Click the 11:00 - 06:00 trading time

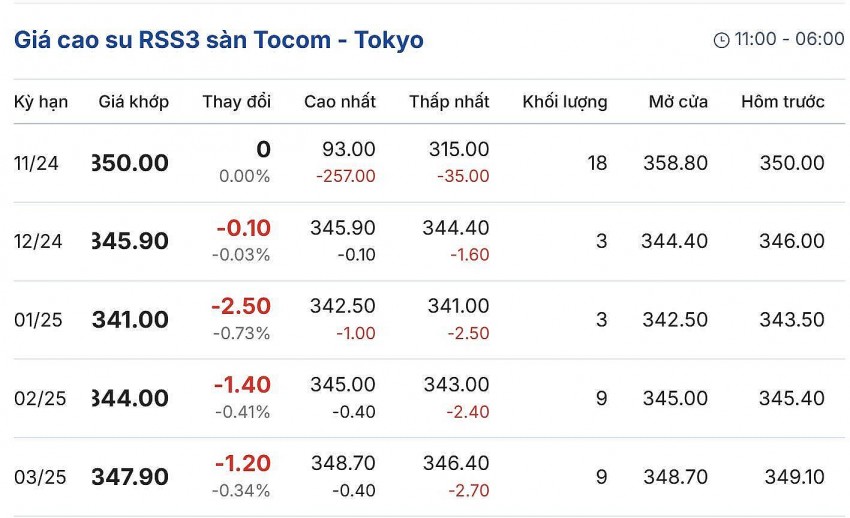(x=789, y=40)
